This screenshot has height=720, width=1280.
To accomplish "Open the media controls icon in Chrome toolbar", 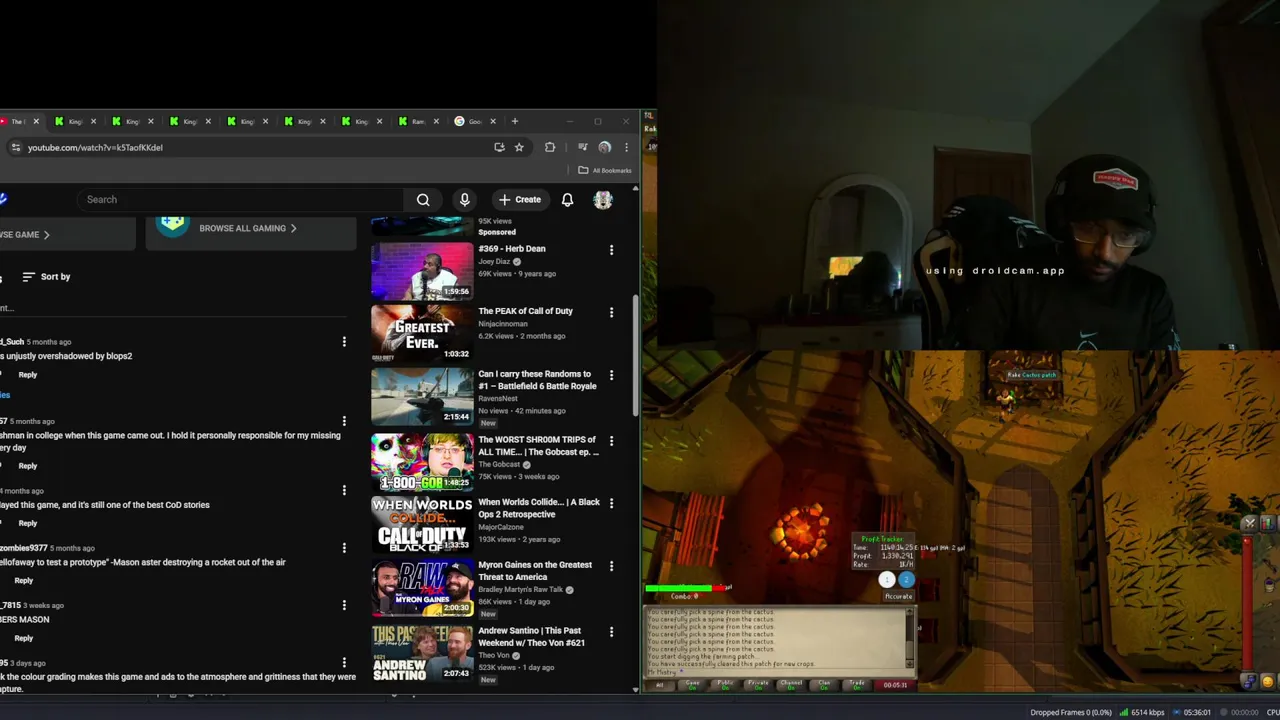I will point(582,147).
